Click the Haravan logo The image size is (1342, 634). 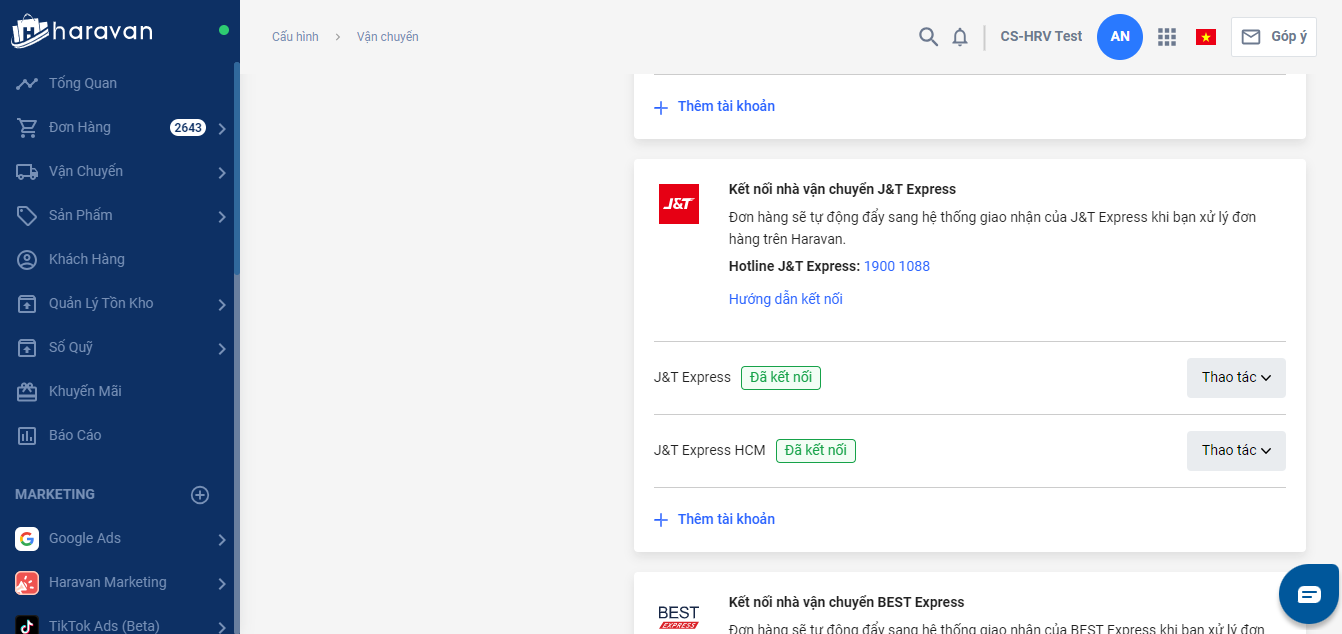(x=82, y=32)
